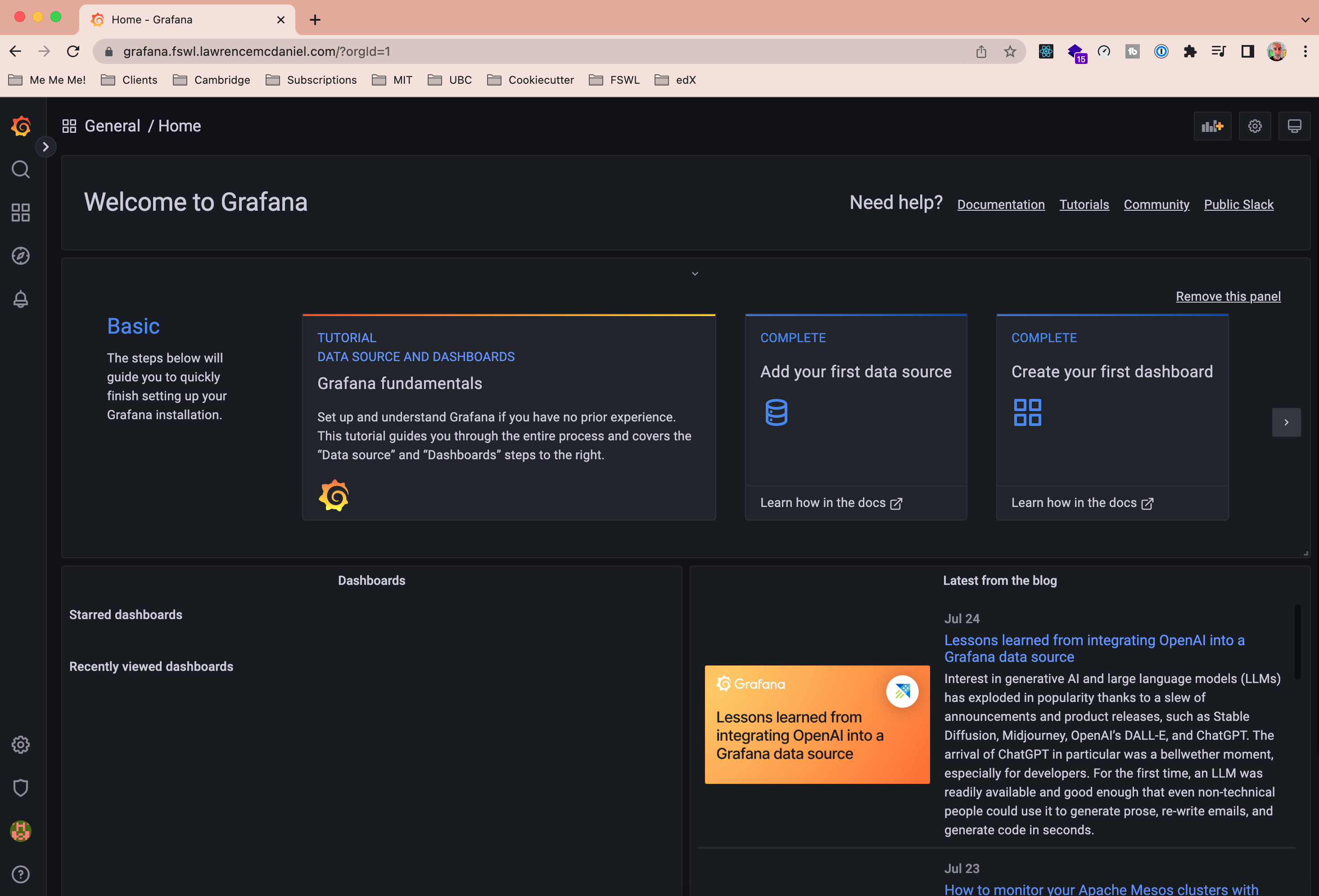Open the Documentation help link
1319x896 pixels.
[x=1001, y=204]
